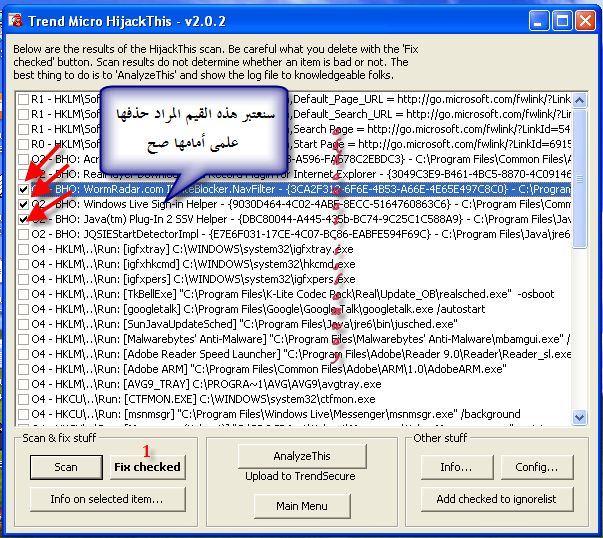Open the Info... dialog
Screen dimensions: 603x538
click(457, 467)
